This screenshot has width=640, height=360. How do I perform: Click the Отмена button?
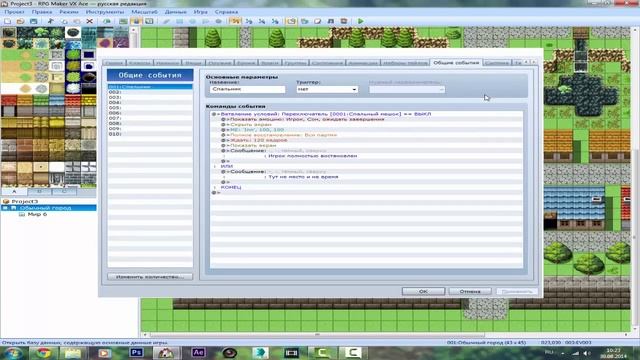[470, 291]
